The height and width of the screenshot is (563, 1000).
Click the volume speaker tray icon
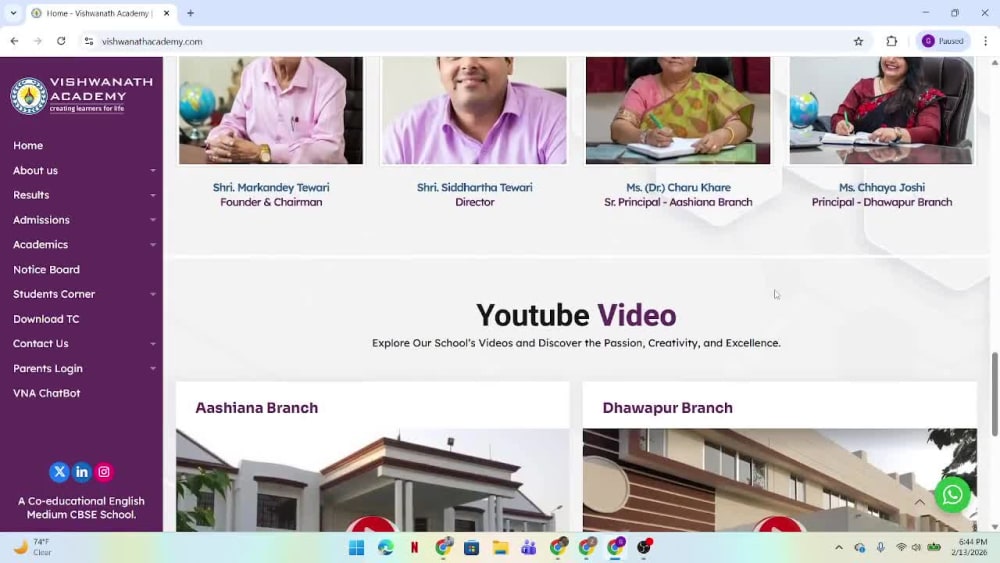[x=916, y=547]
